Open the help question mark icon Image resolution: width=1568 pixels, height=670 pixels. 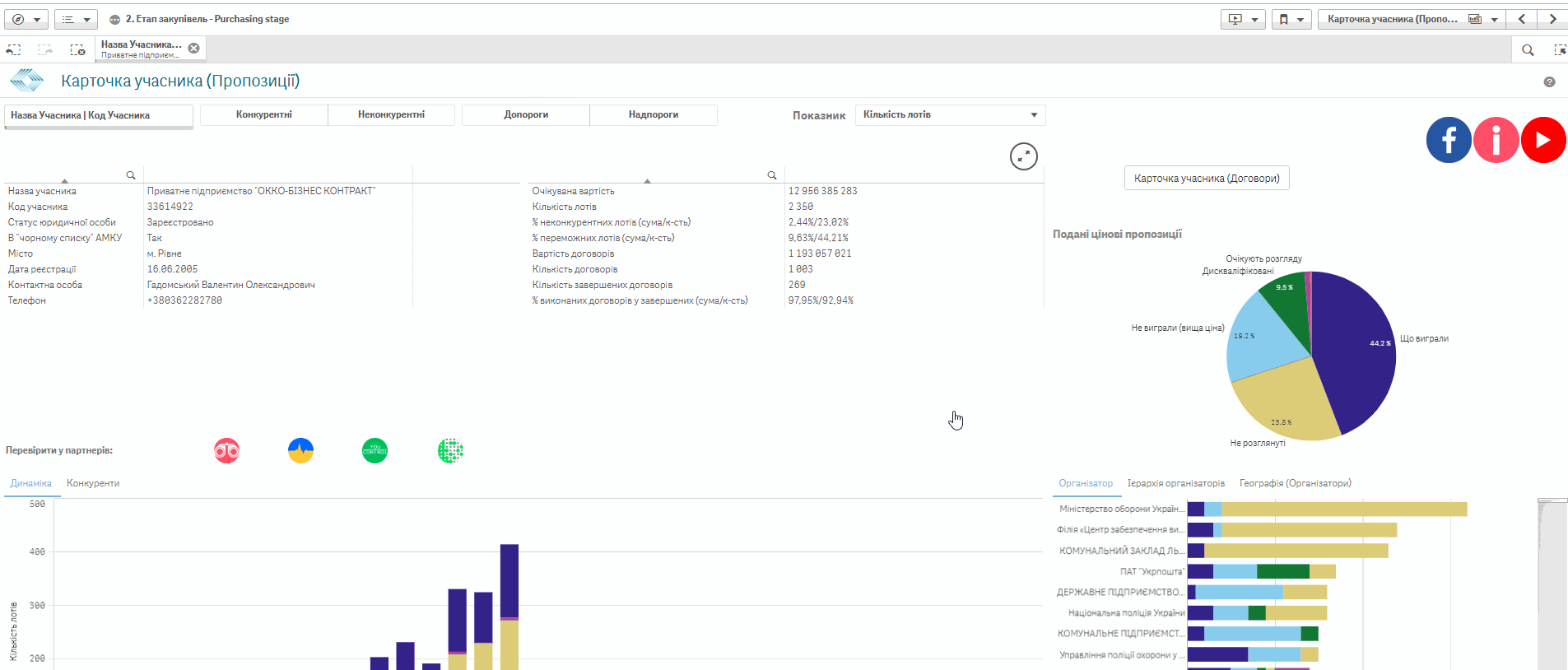click(1549, 82)
